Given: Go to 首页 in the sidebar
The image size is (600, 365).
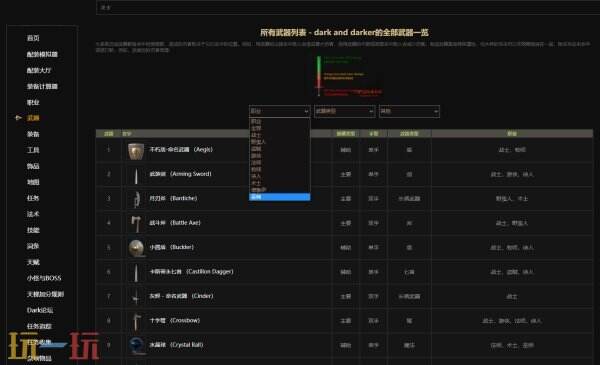Looking at the screenshot, I should tap(33, 38).
